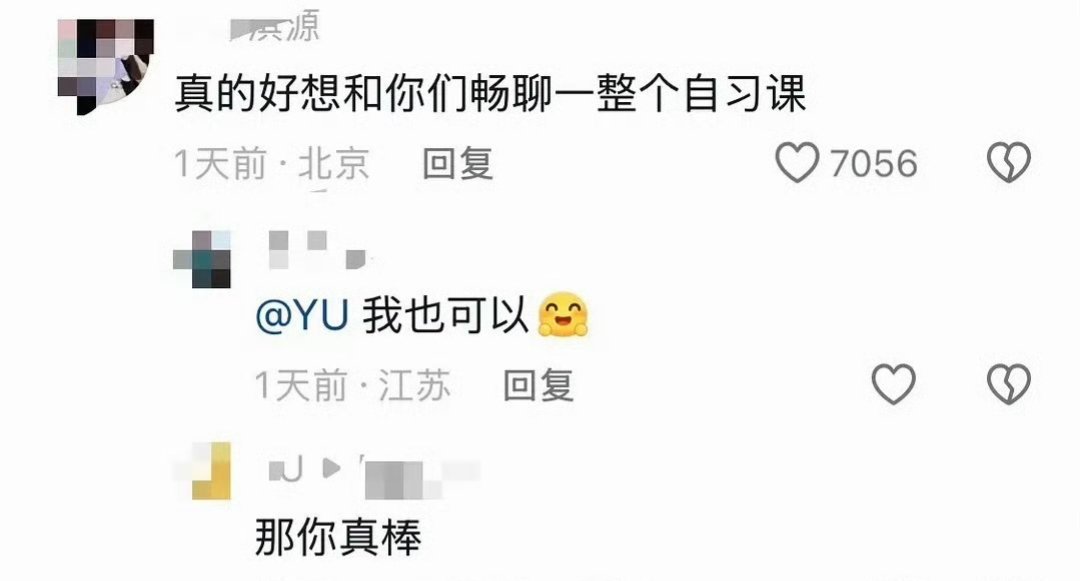Open the blurred username above @YU reply
This screenshot has height=581, width=1080.
pyautogui.click(x=317, y=251)
